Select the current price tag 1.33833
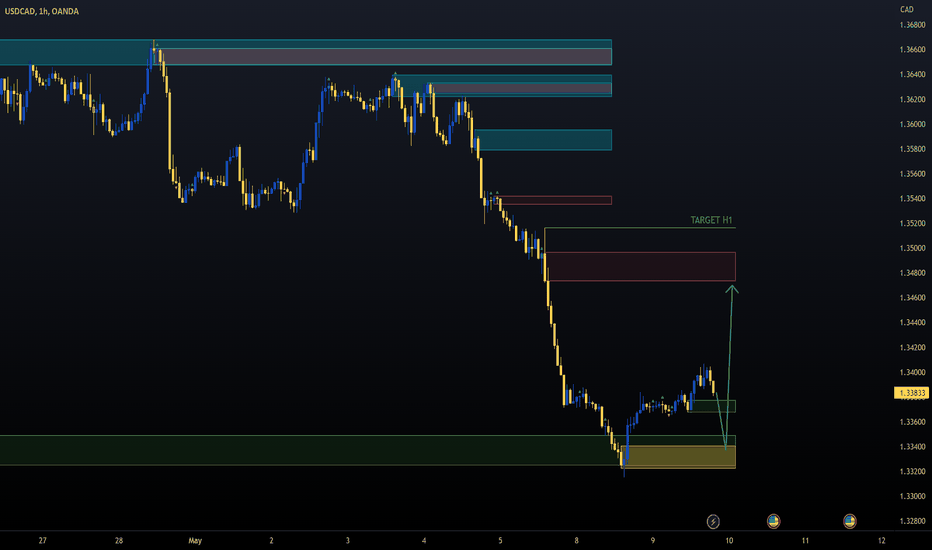The image size is (932, 550). point(911,393)
